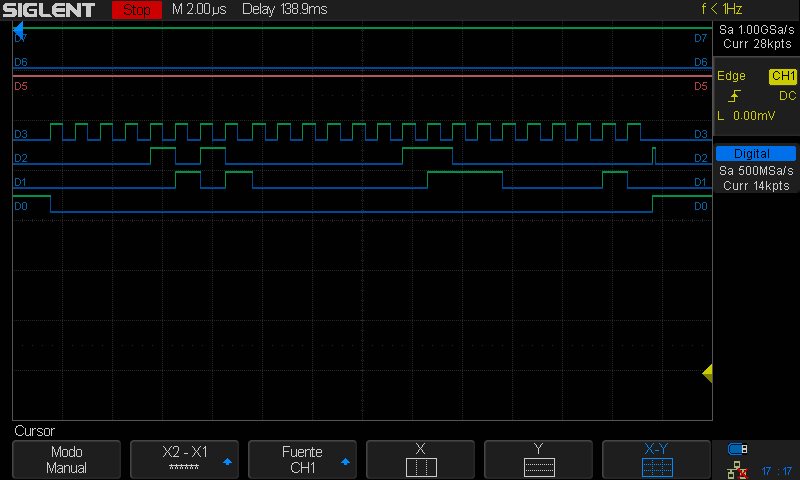Click the left D3 channel label

click(20, 134)
